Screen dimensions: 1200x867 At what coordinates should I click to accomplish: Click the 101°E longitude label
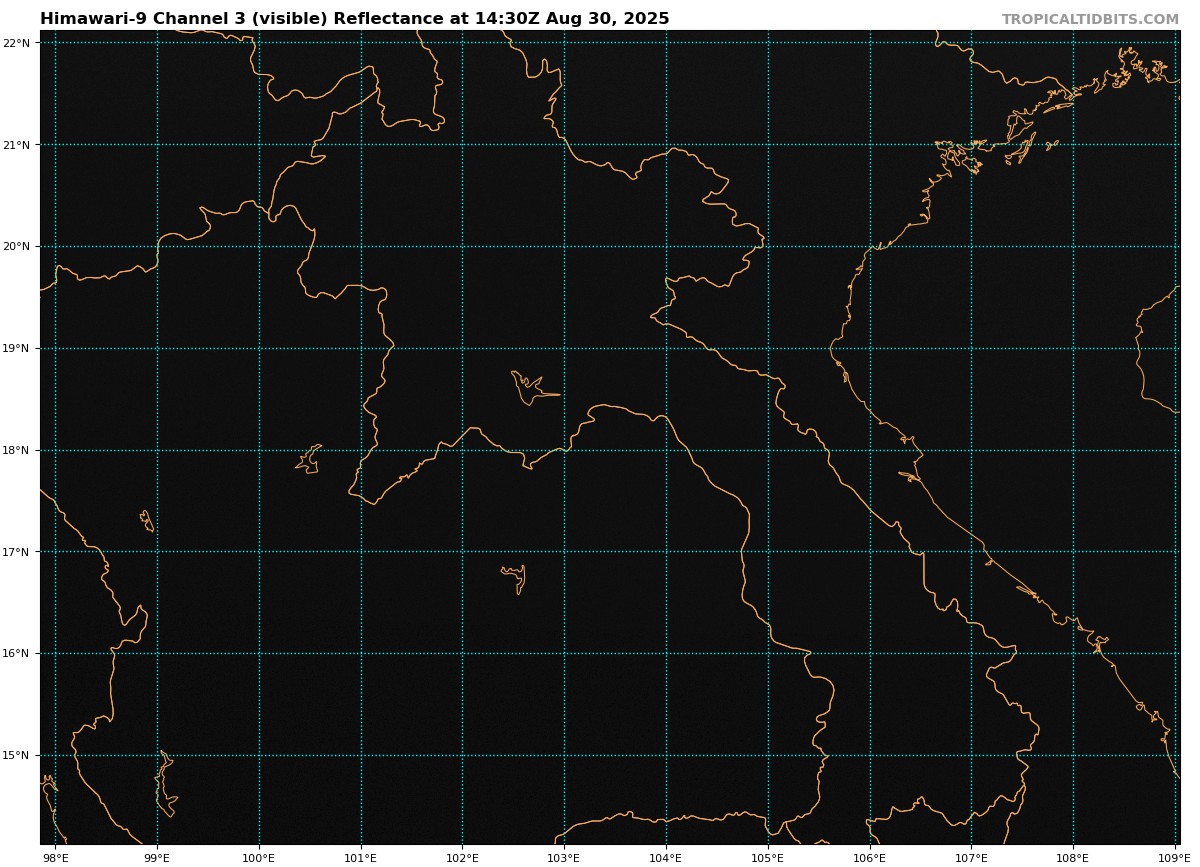click(x=361, y=858)
